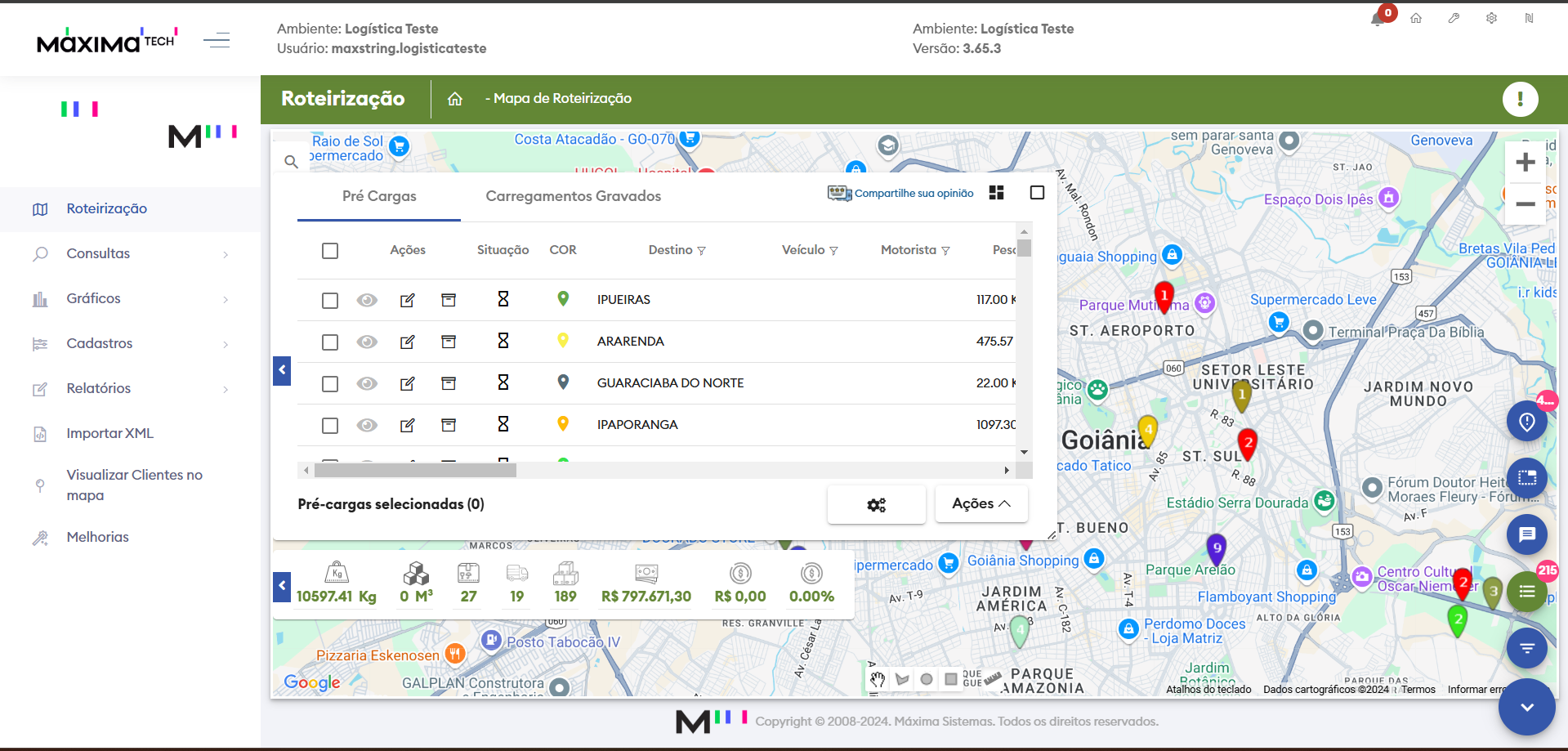
Task: Open the home breadcrumb icon
Action: click(455, 99)
